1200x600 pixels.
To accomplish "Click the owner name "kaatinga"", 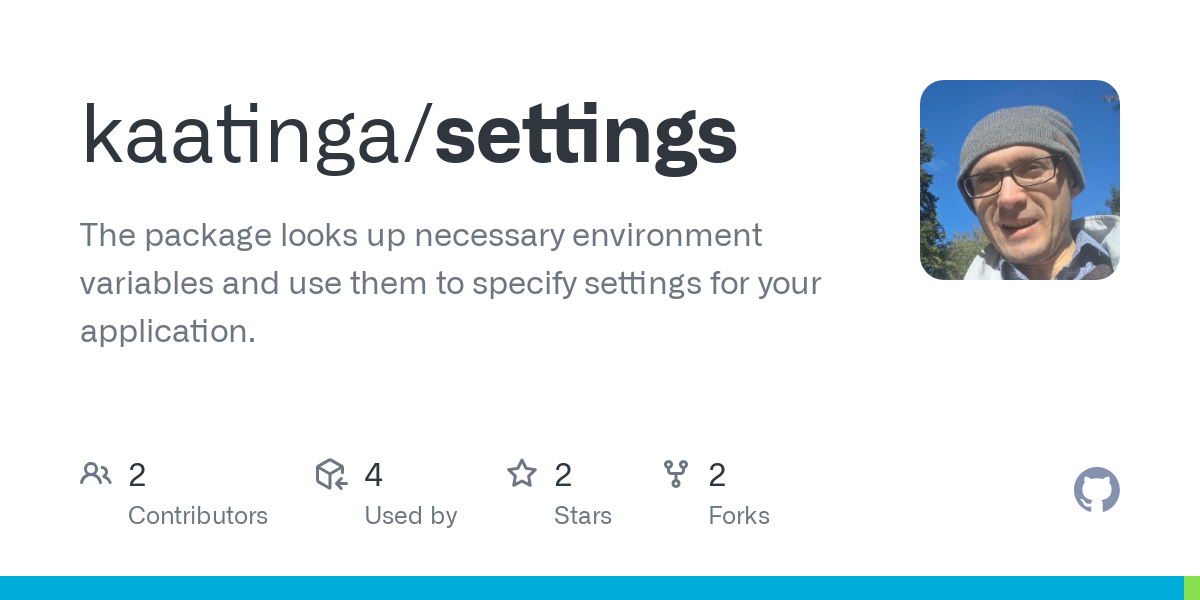I will click(x=240, y=137).
